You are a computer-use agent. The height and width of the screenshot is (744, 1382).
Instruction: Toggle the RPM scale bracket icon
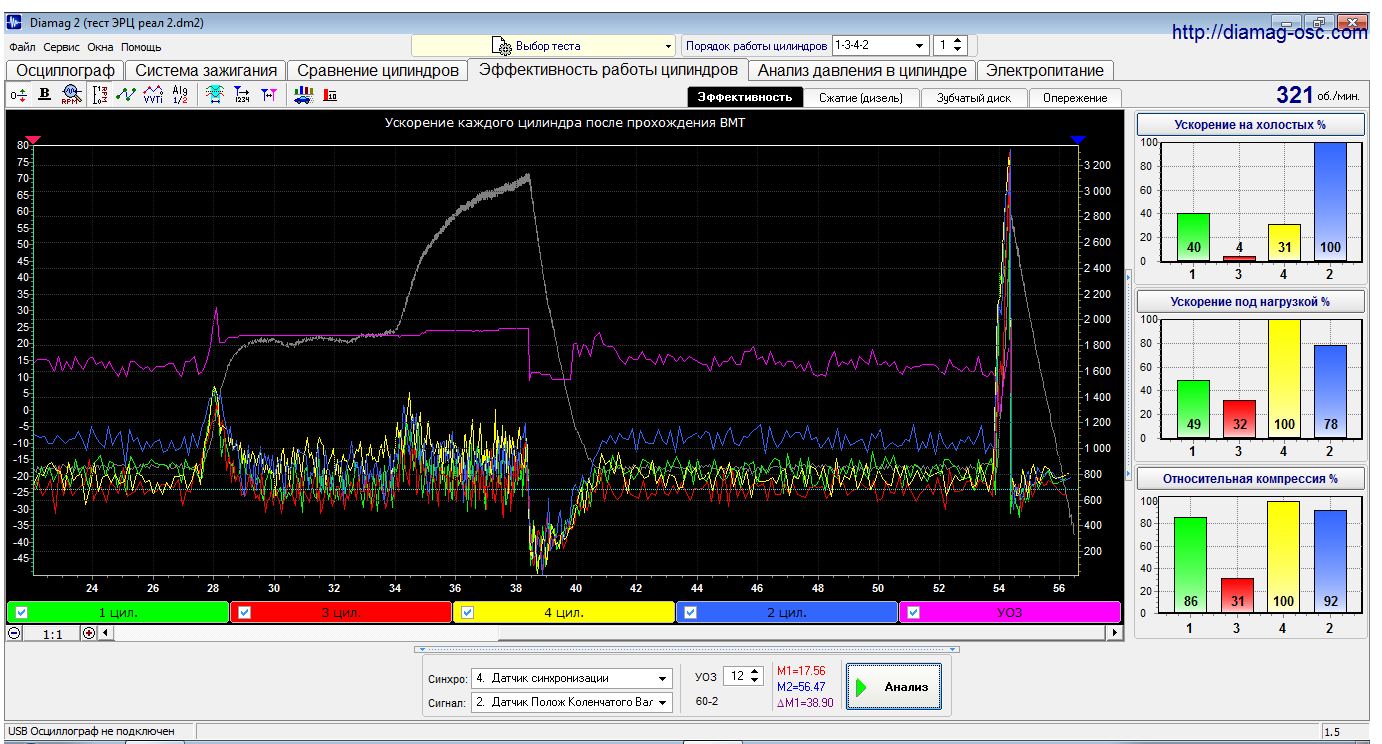100,94
